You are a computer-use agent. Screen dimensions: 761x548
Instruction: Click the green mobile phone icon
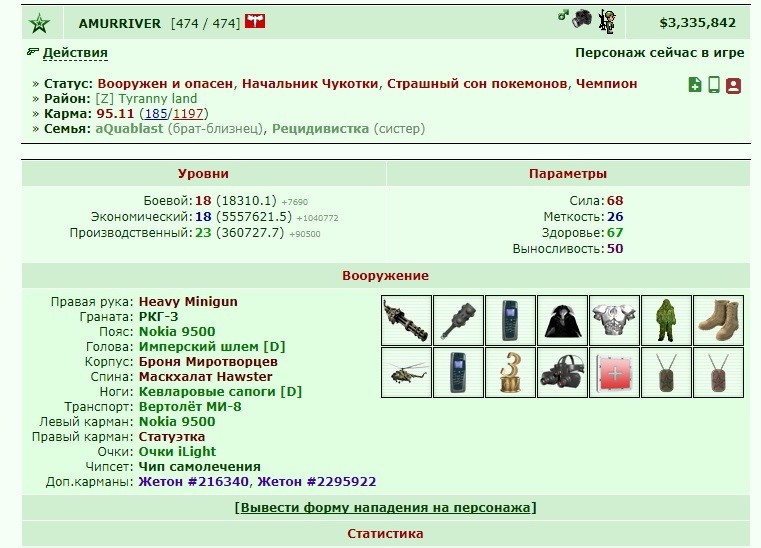pos(714,85)
